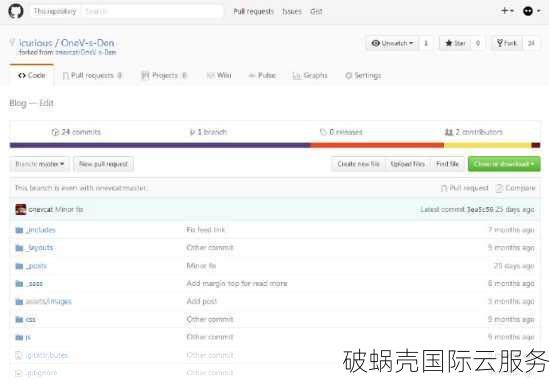The image size is (549, 380).
Task: Open the icurious owner link
Action: click(35, 43)
